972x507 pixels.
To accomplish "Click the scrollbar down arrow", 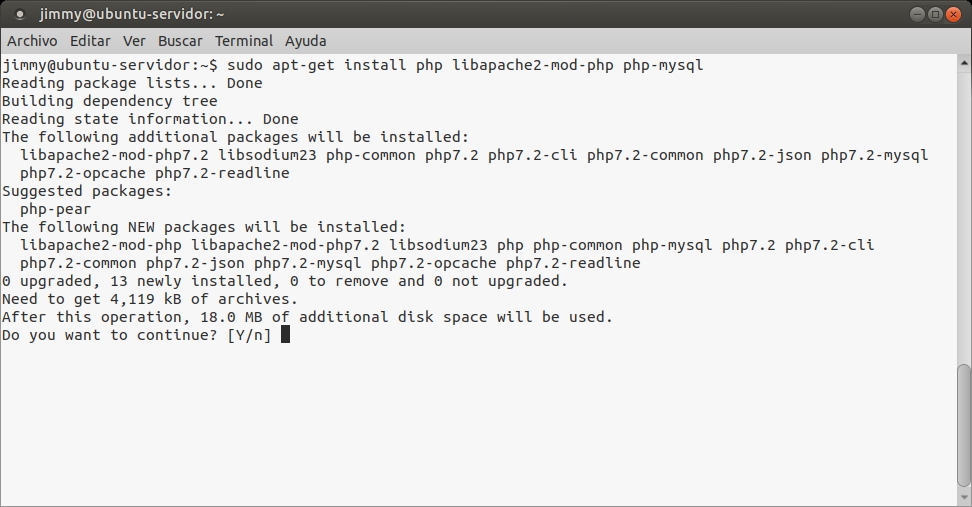I will 964,500.
